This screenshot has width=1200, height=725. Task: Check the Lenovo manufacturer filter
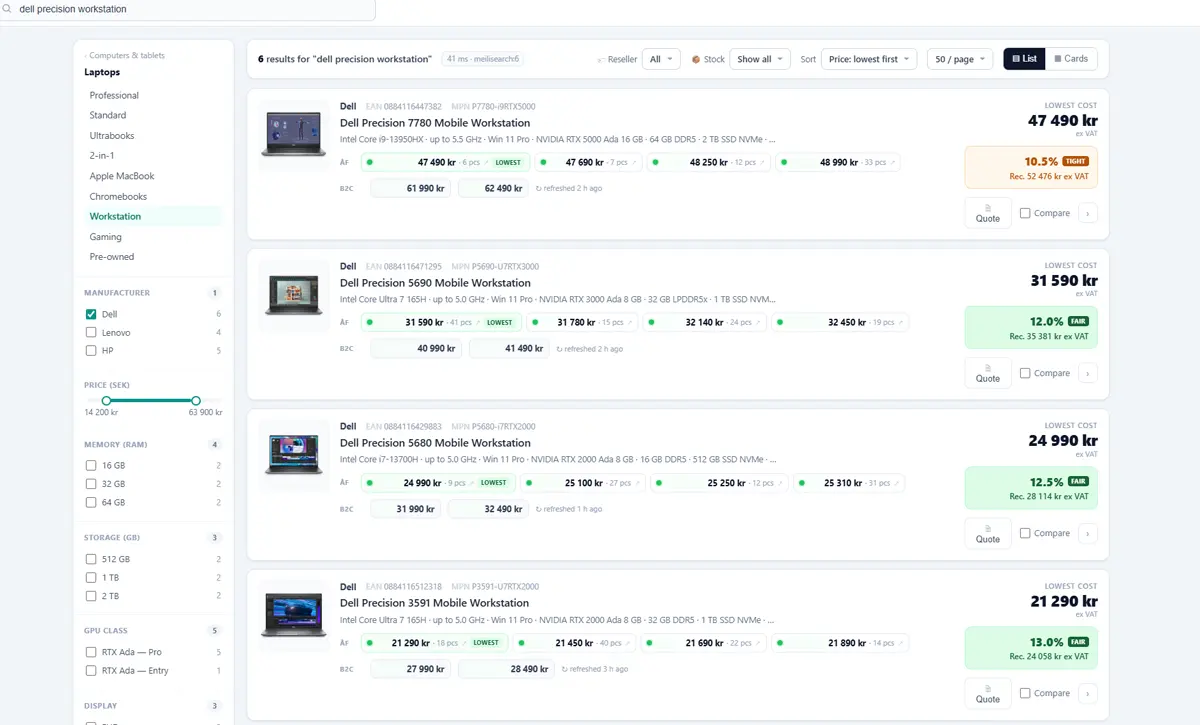click(91, 332)
